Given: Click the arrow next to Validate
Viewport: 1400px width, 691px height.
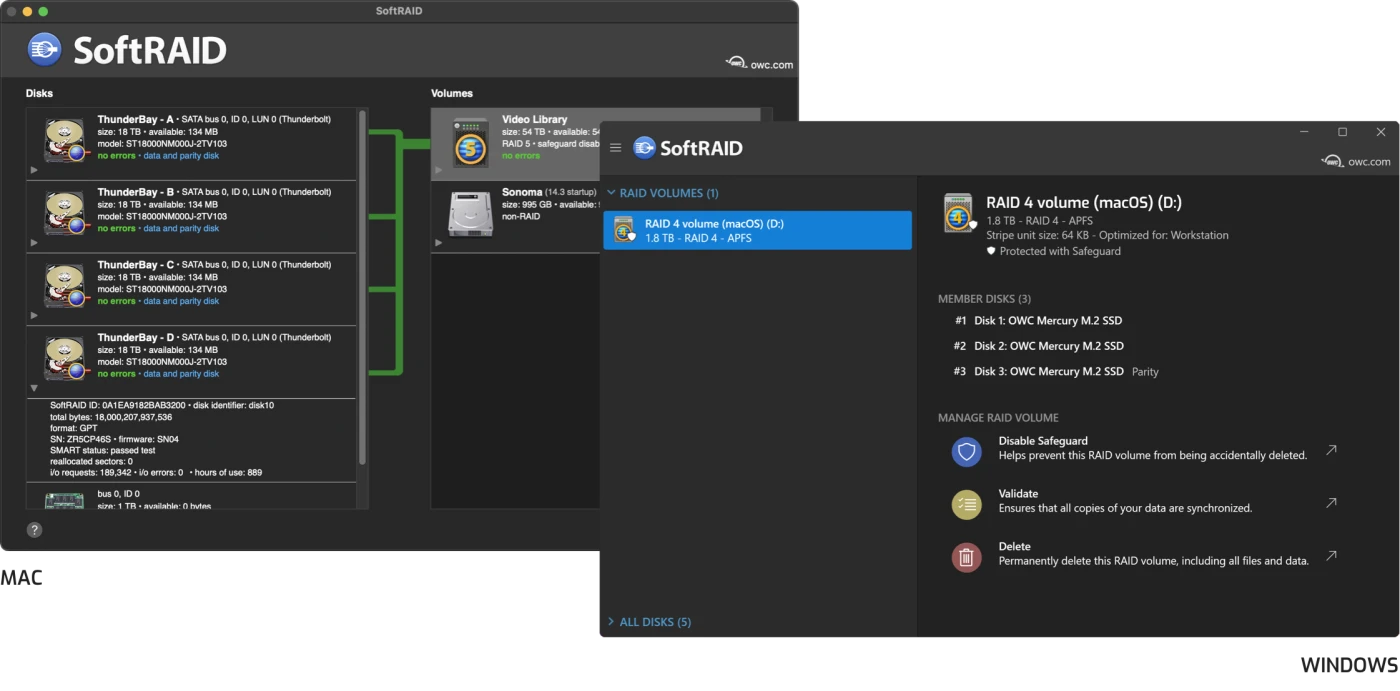Looking at the screenshot, I should coord(1331,503).
